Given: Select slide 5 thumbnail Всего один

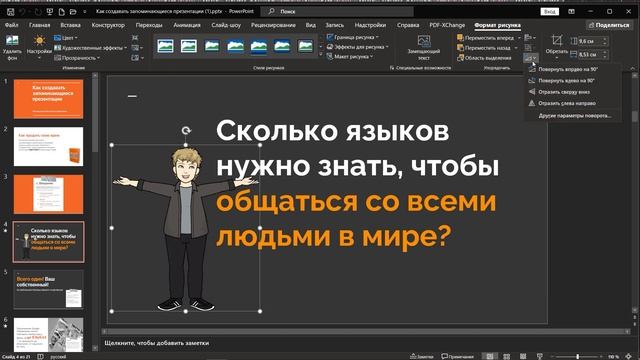Looking at the screenshot, I should click(48, 289).
